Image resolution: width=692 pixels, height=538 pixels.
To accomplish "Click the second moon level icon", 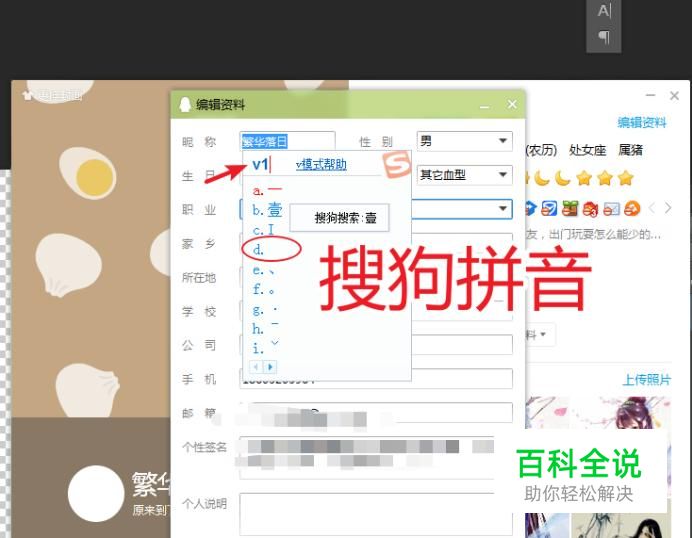I will tap(562, 178).
